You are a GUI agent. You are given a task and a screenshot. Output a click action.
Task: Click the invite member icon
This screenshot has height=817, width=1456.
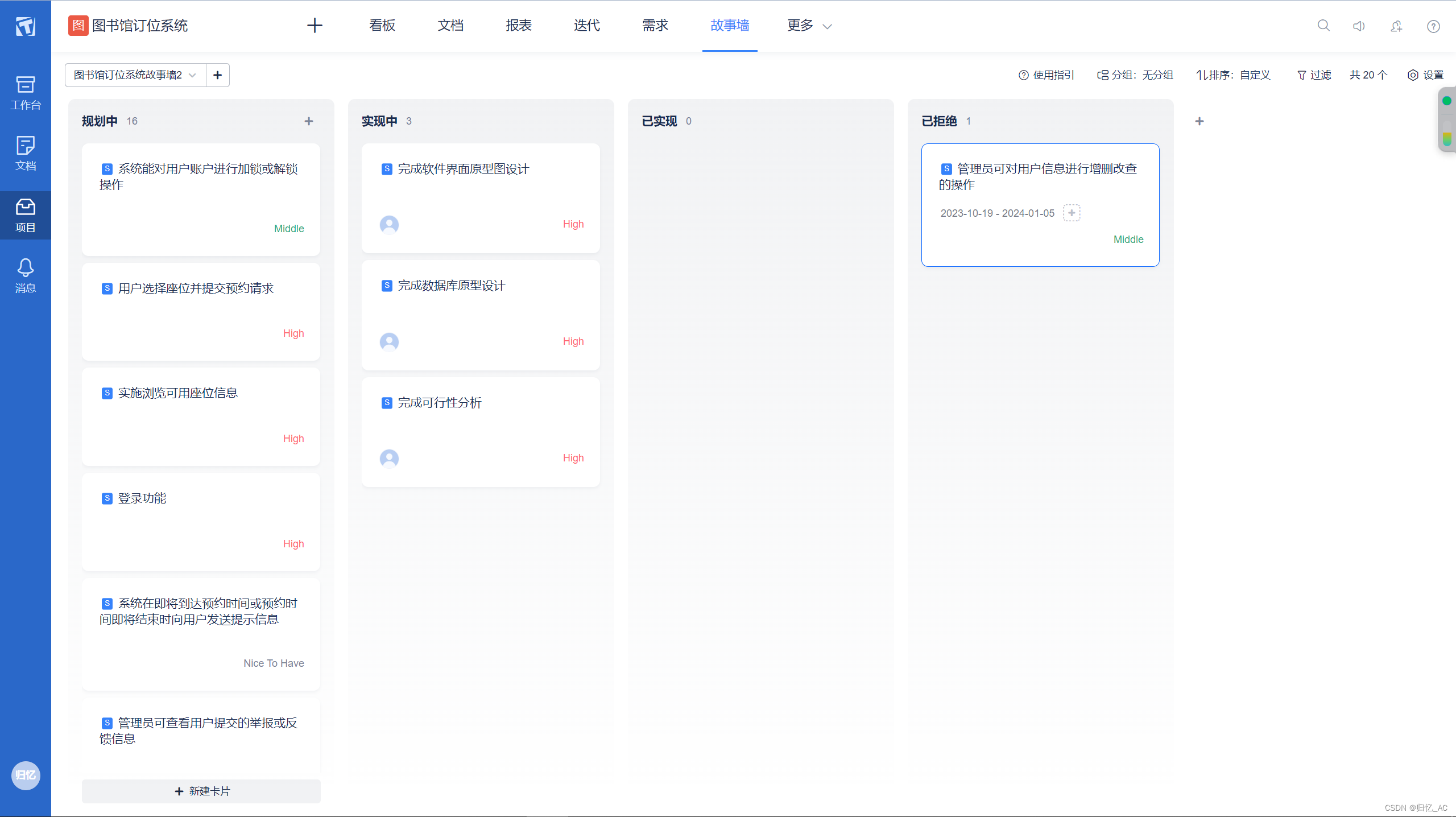[x=1396, y=26]
